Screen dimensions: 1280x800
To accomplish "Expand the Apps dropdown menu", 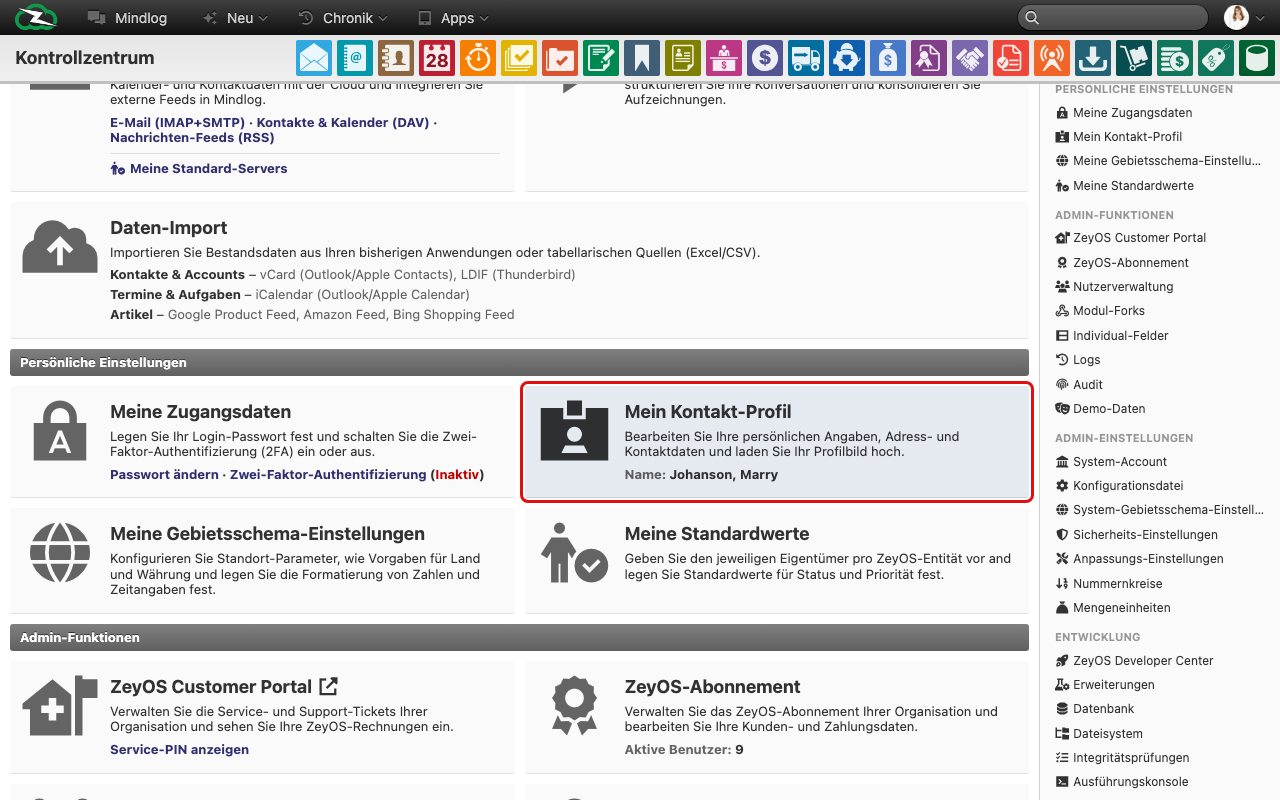I will pyautogui.click(x=453, y=18).
